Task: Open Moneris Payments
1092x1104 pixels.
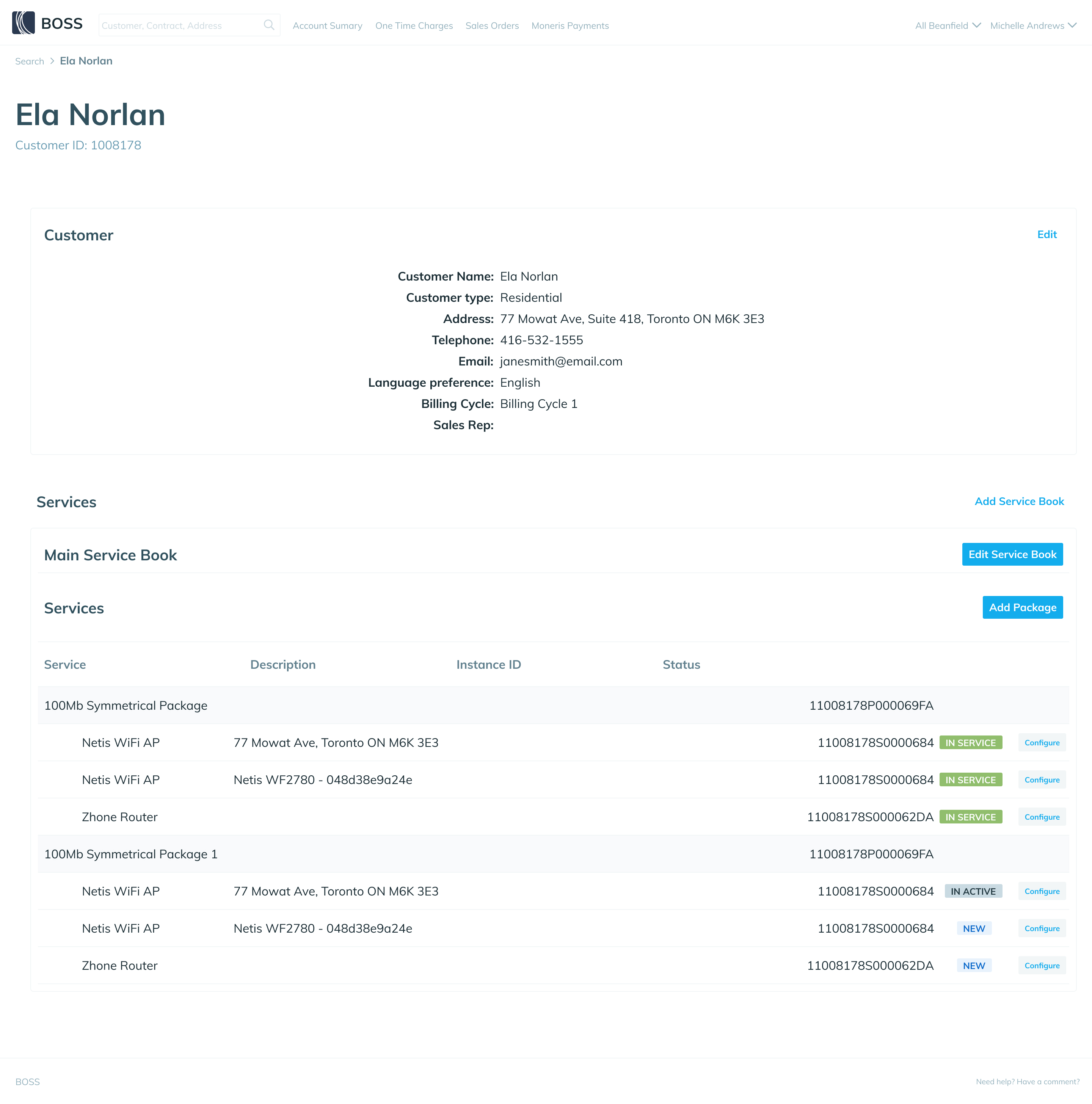Action: click(x=570, y=26)
